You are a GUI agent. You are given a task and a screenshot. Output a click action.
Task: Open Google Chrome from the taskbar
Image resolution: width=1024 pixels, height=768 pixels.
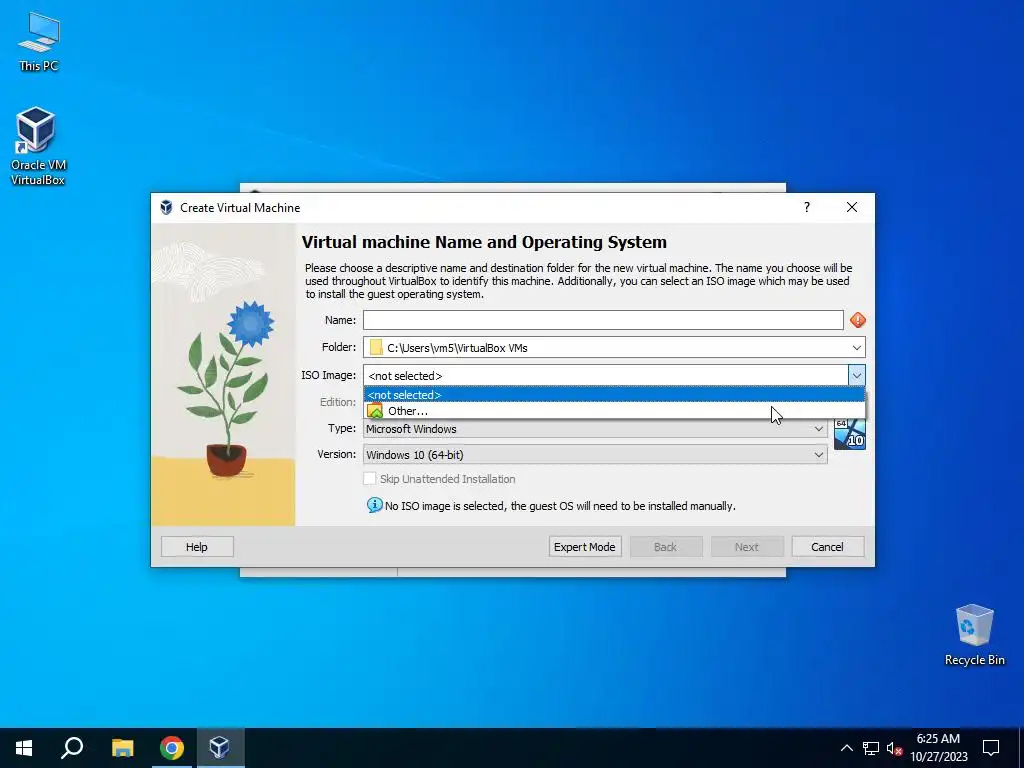(x=171, y=748)
